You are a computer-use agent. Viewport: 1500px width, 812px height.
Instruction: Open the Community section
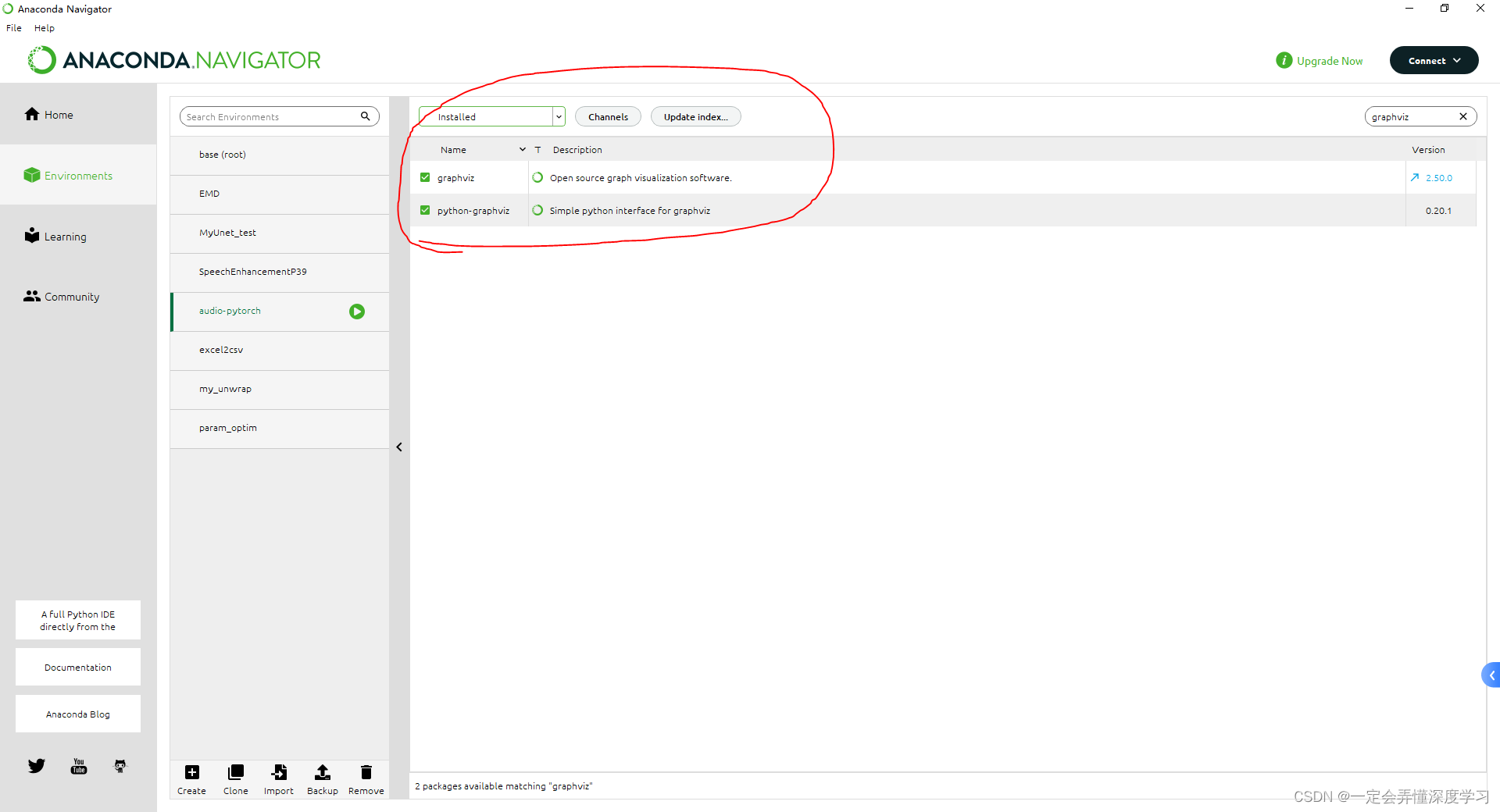[x=62, y=297]
